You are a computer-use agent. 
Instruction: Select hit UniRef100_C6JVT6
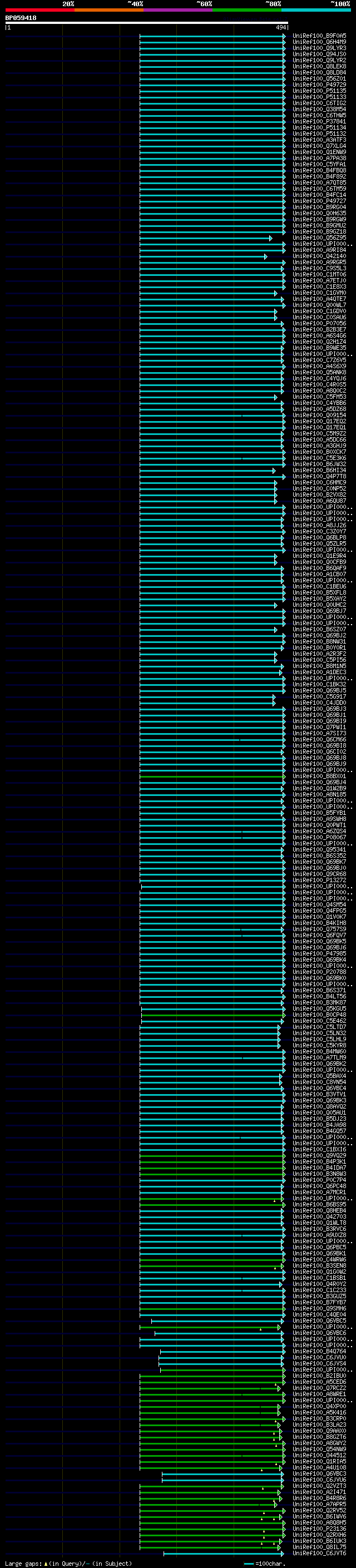click(319, 1553)
